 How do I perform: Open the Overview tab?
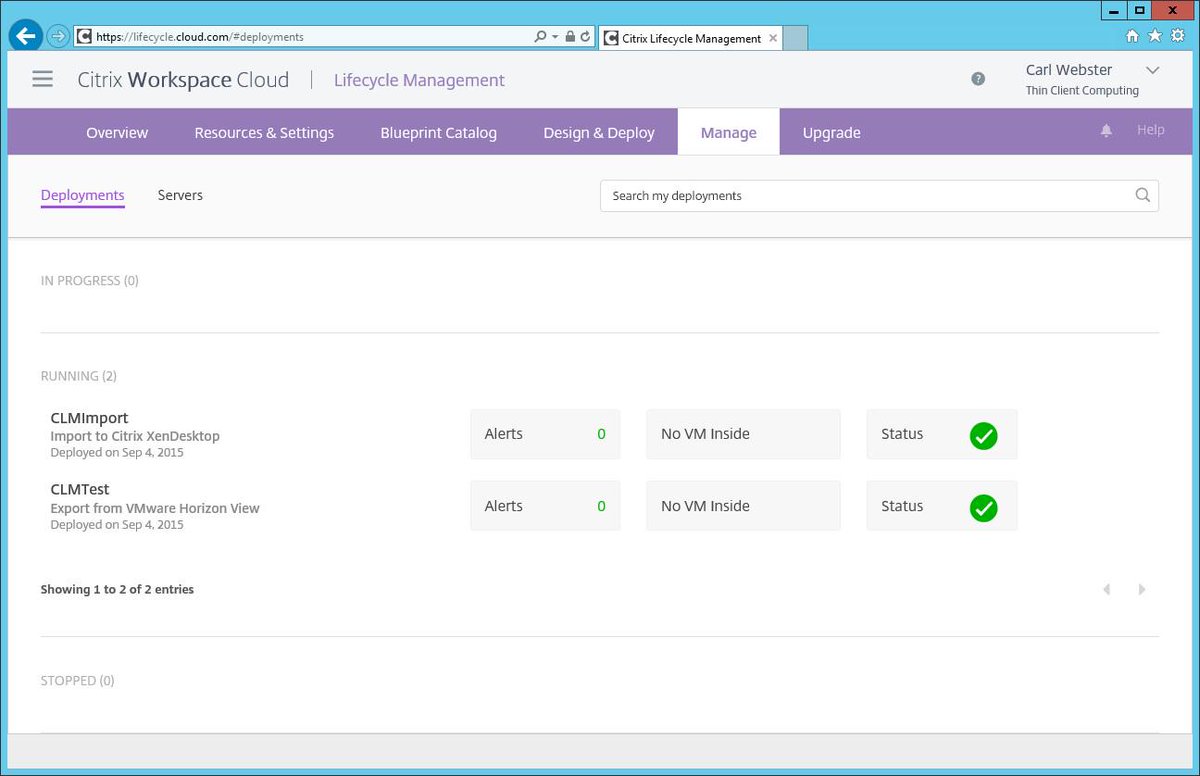[x=117, y=132]
